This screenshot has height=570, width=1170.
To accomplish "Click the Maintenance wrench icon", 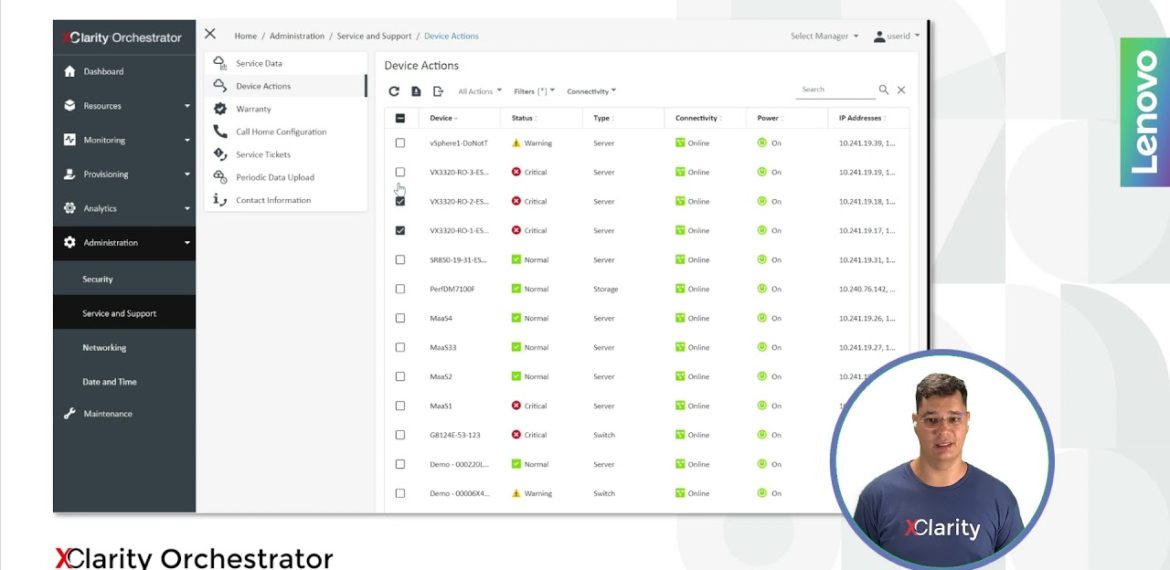I will (x=69, y=413).
